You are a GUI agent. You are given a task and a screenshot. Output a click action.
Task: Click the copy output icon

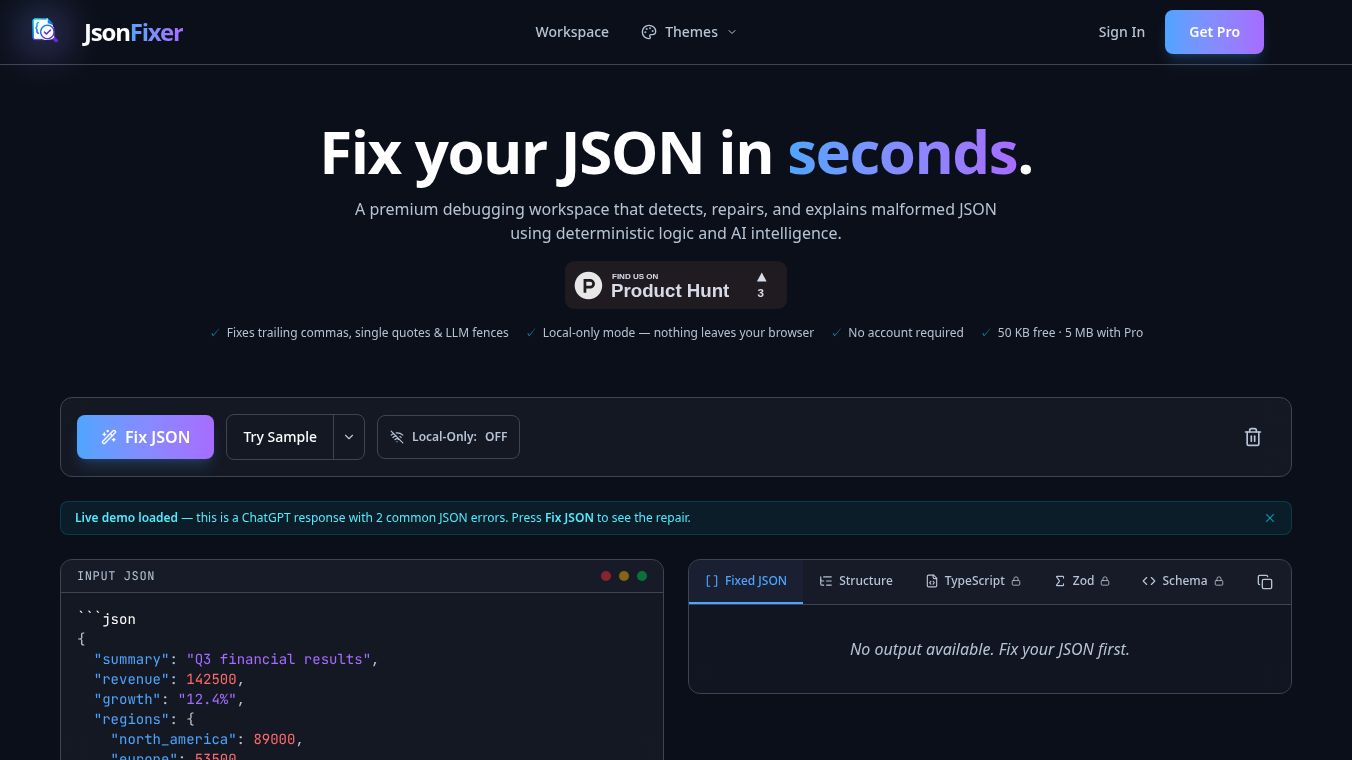click(1265, 581)
